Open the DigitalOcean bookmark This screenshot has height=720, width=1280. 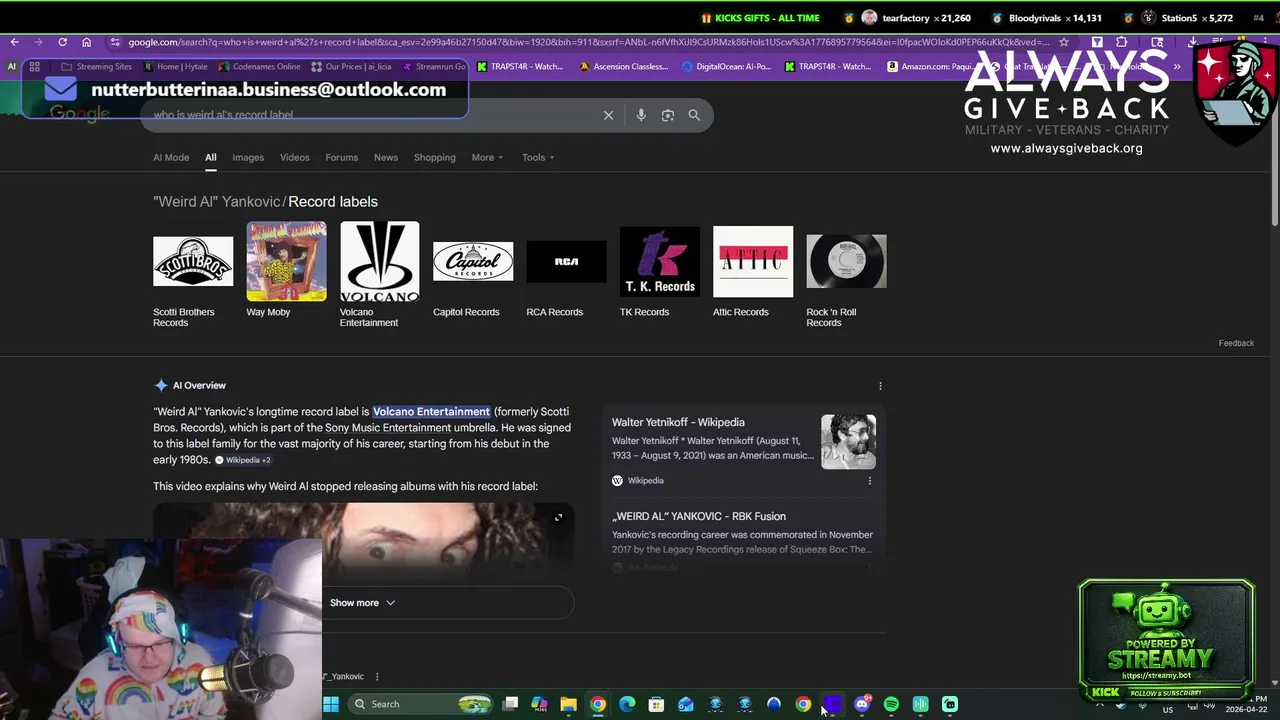point(727,67)
